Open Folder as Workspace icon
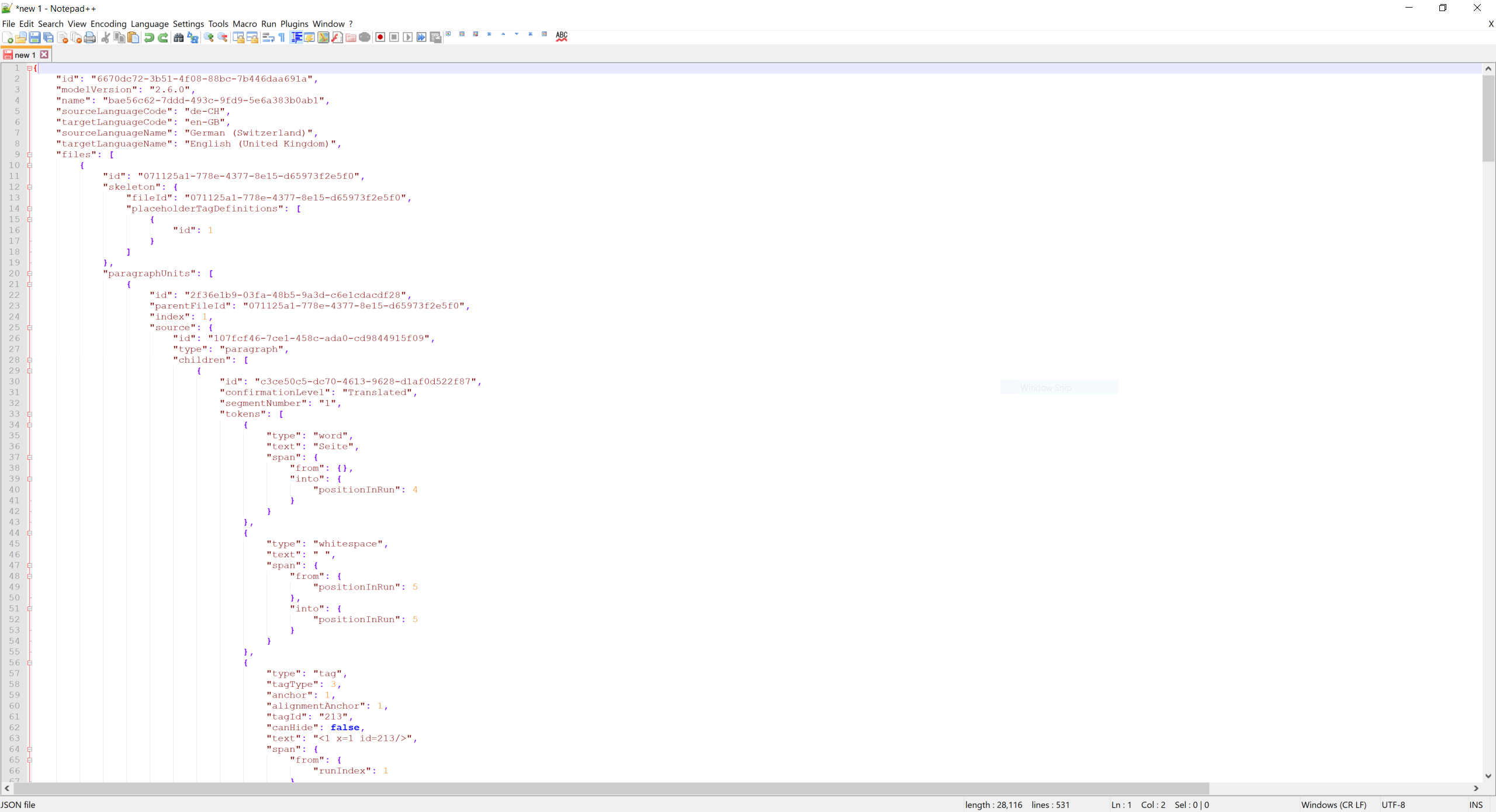 click(x=351, y=37)
